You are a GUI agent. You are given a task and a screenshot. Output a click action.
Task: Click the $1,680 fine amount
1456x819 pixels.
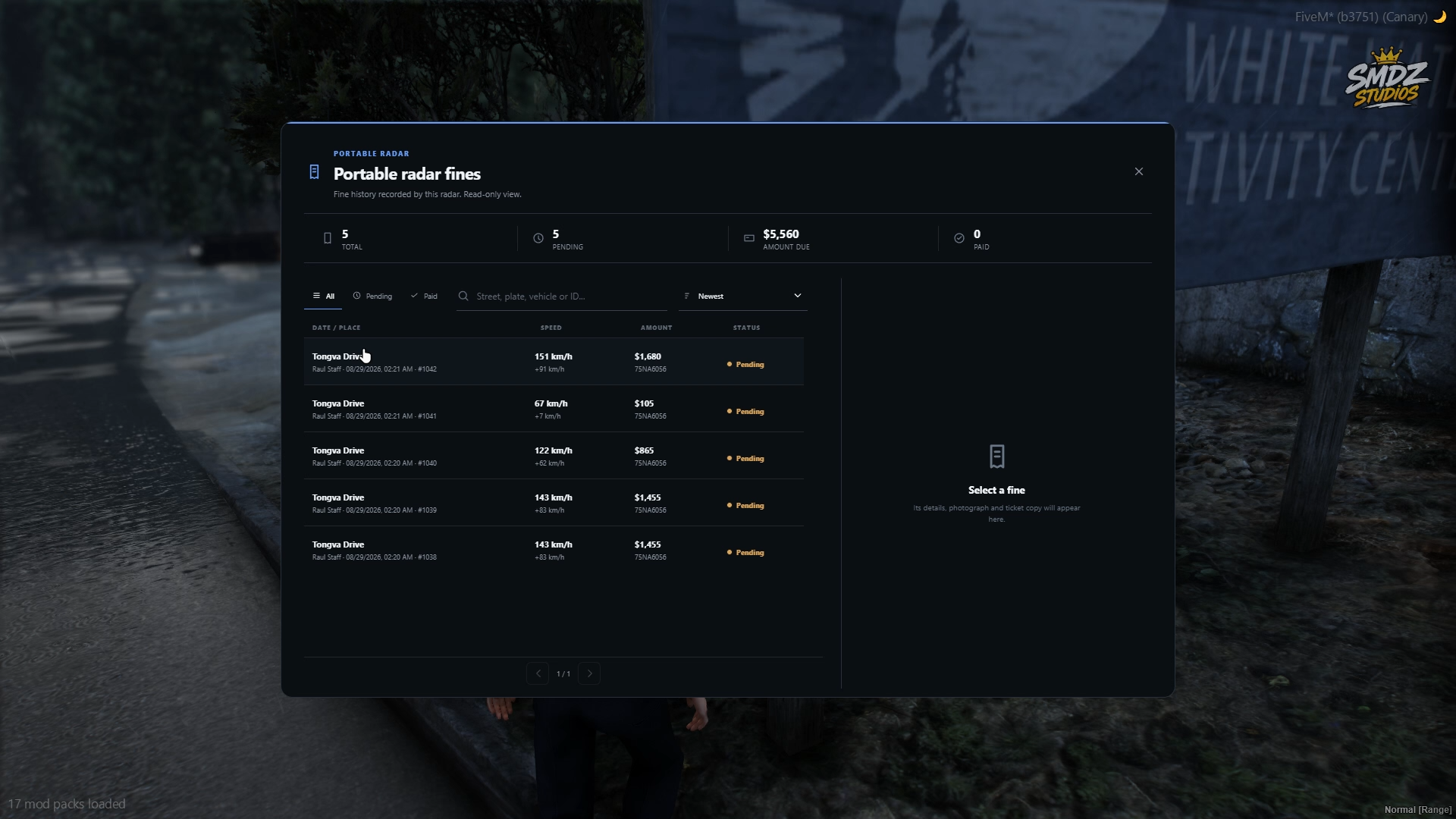coord(648,356)
